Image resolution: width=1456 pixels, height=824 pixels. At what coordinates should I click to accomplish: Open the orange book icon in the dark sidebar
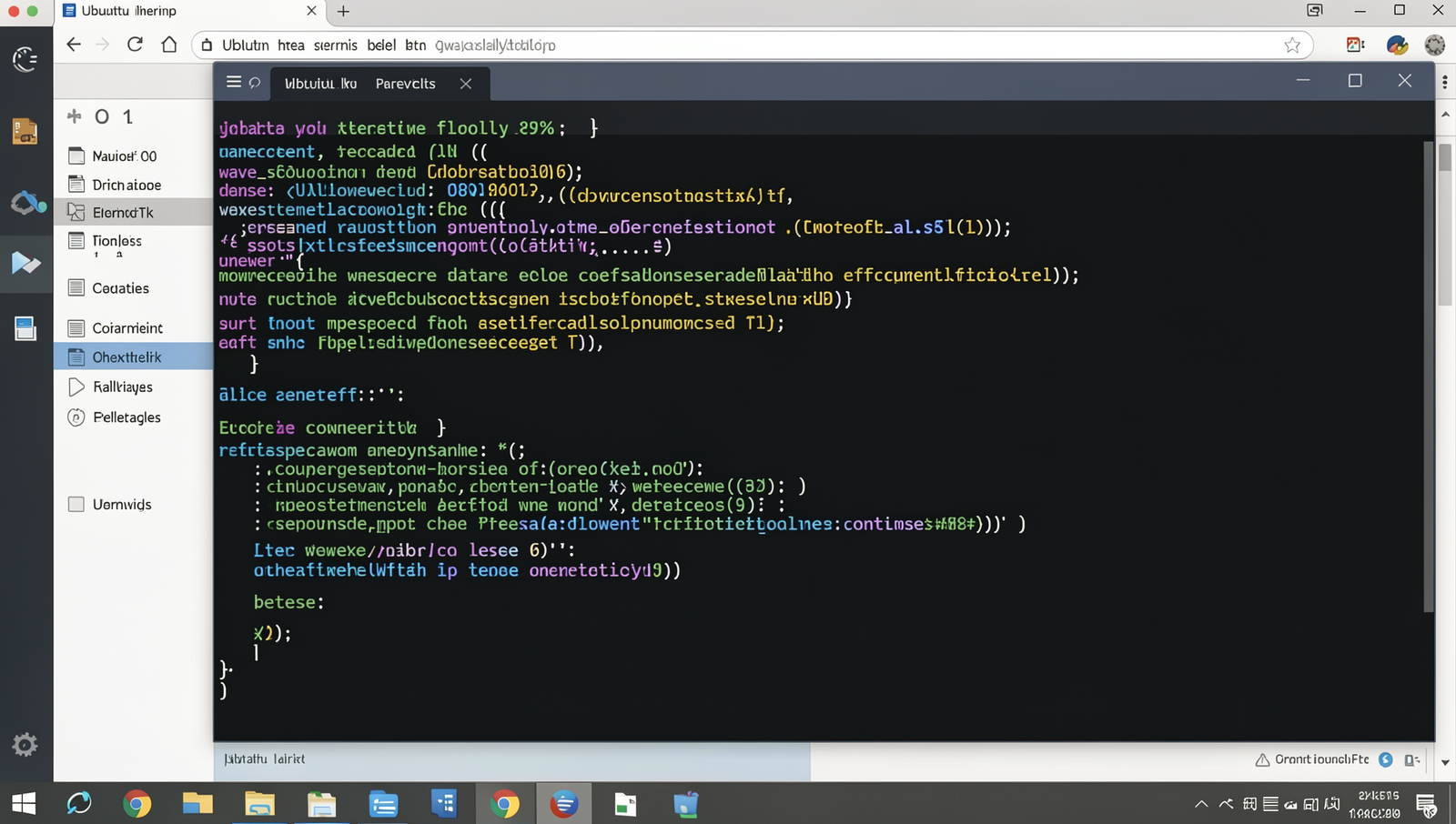25,132
